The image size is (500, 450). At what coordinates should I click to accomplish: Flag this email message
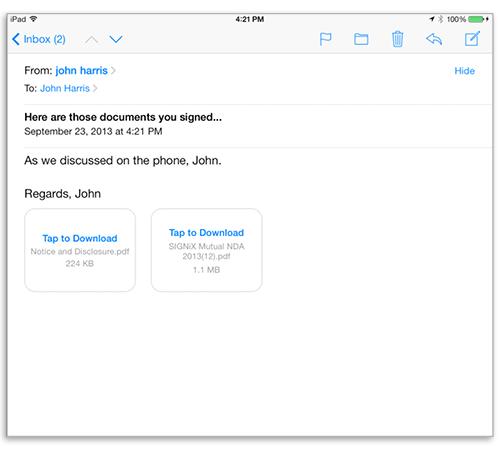point(325,39)
